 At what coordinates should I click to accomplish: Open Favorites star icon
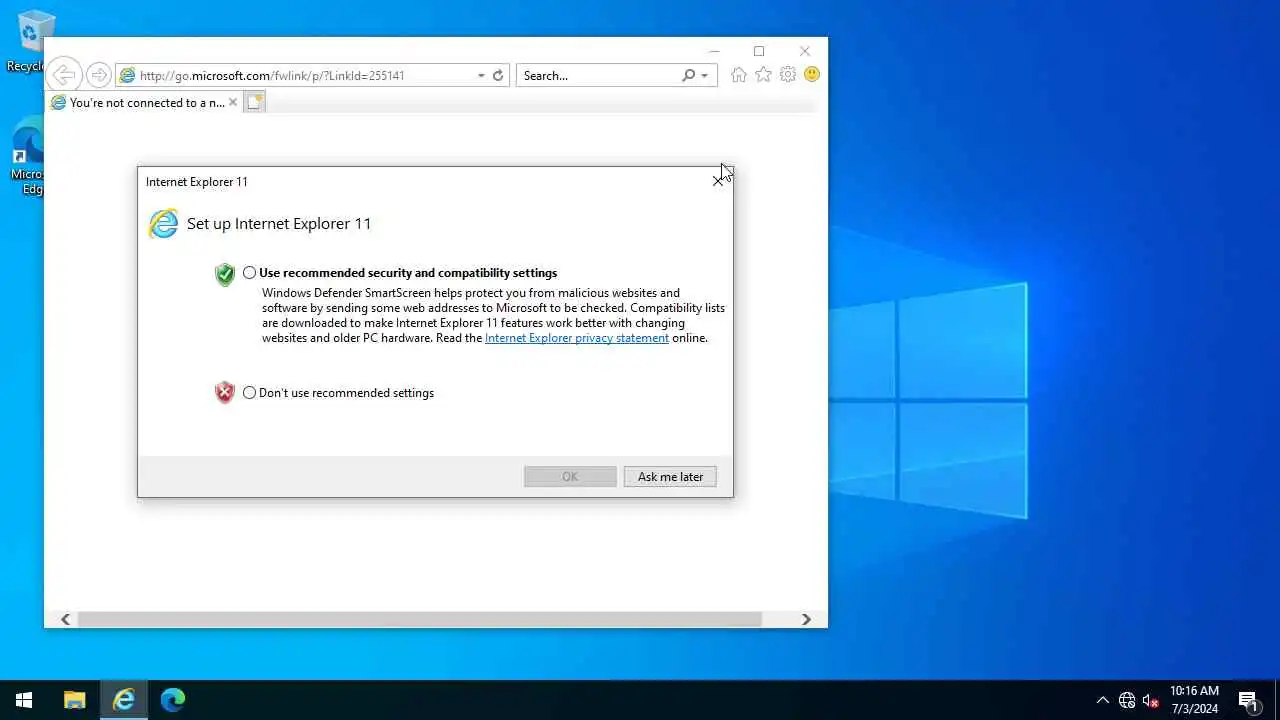pos(763,75)
